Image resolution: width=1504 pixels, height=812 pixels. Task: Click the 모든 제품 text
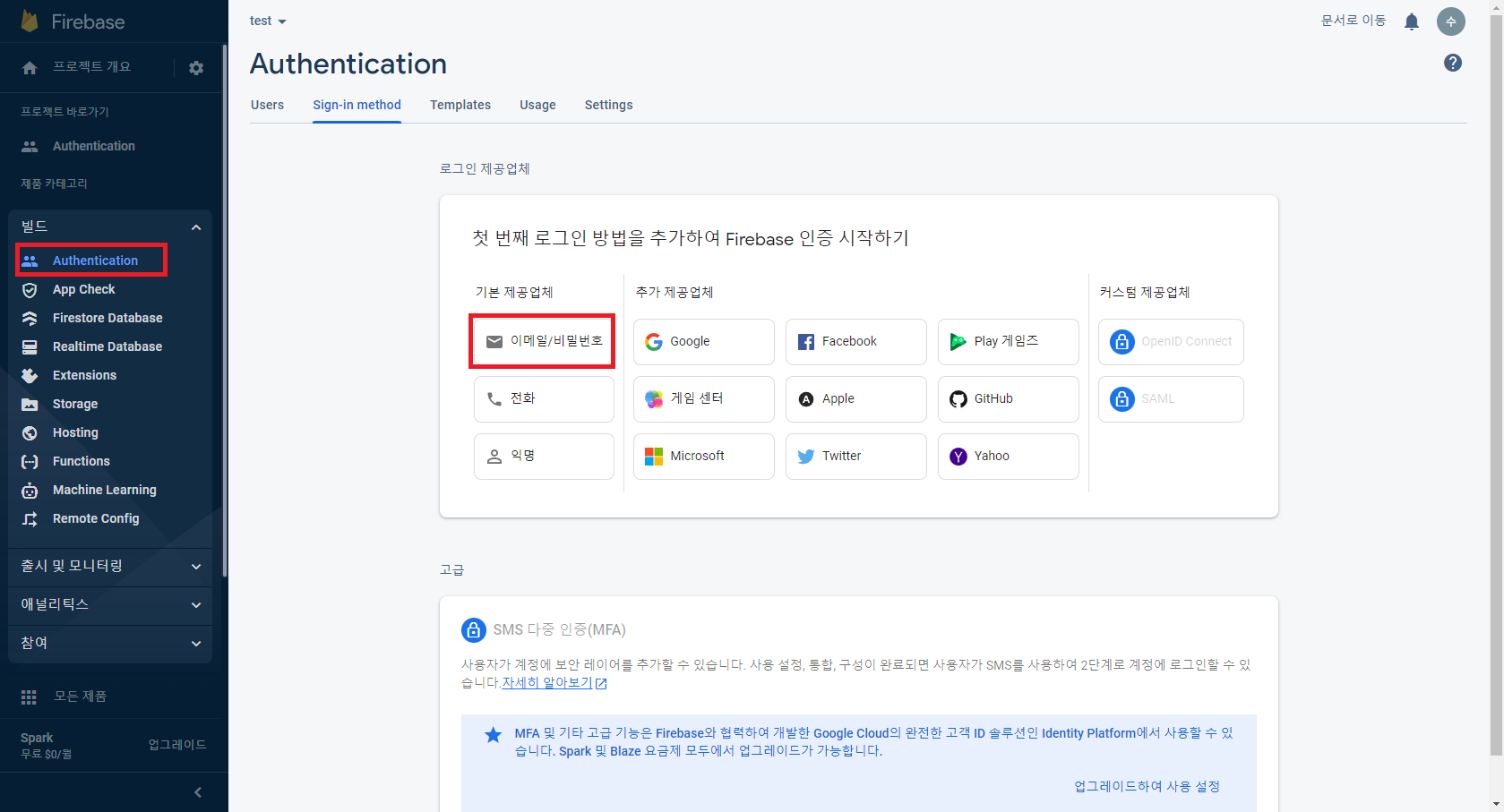pos(81,697)
